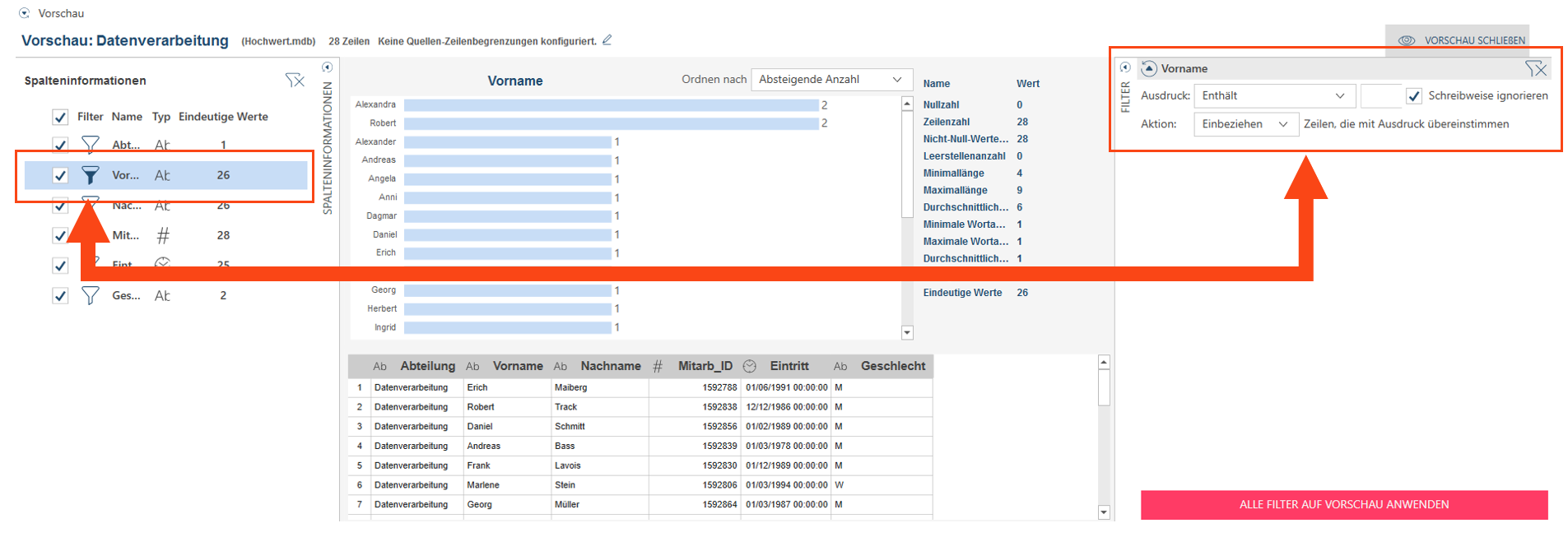1568x537 pixels.
Task: Click the filter expression text input field
Action: click(x=1380, y=96)
